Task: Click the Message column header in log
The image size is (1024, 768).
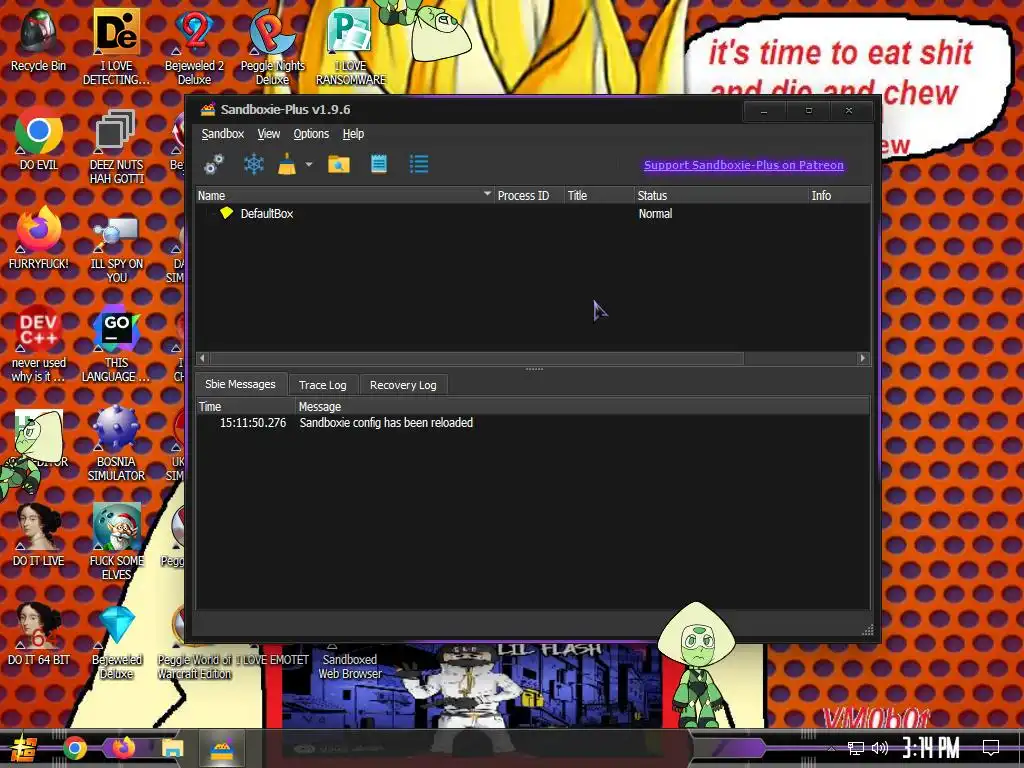Action: [583, 406]
